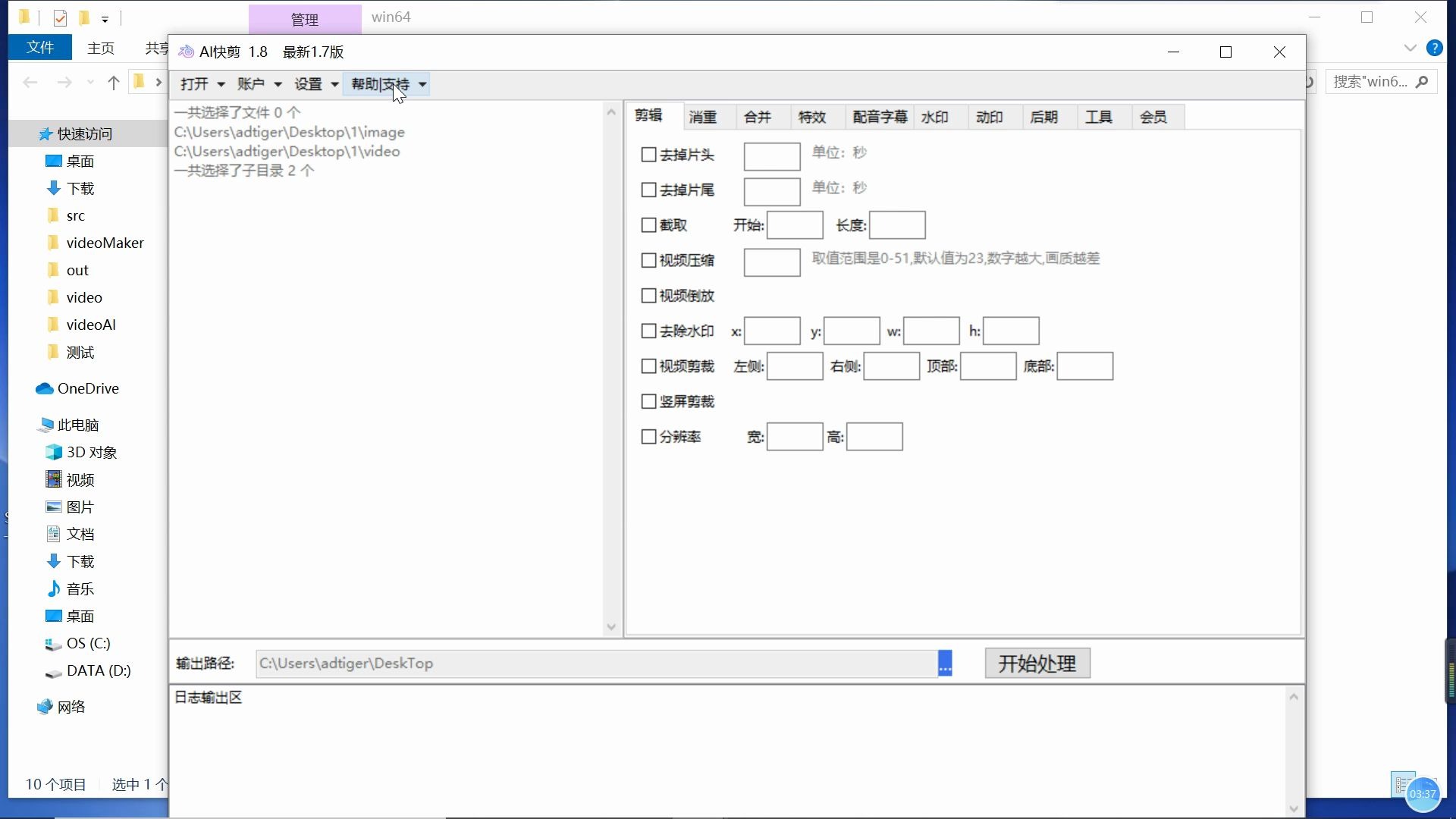Click the 文档 documents icon

(53, 534)
